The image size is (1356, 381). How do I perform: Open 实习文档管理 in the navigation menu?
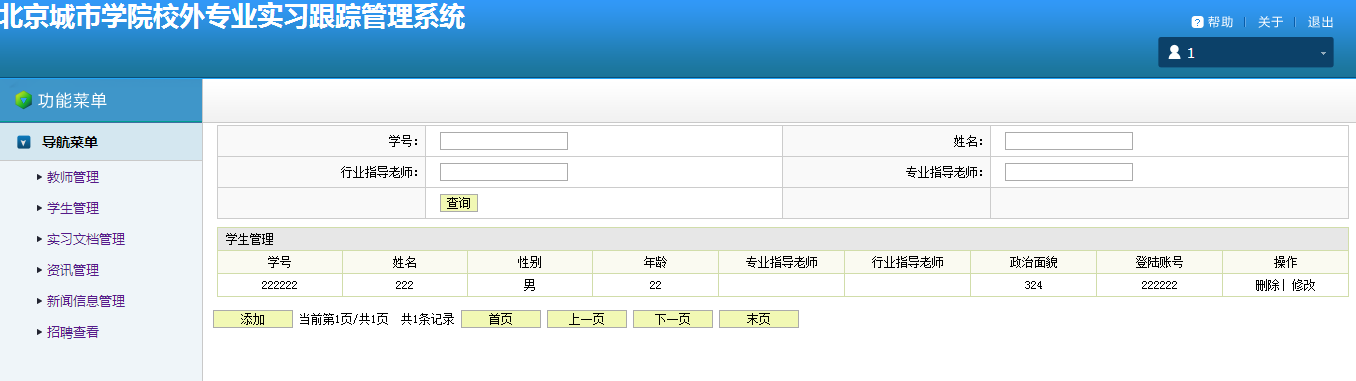coord(86,239)
